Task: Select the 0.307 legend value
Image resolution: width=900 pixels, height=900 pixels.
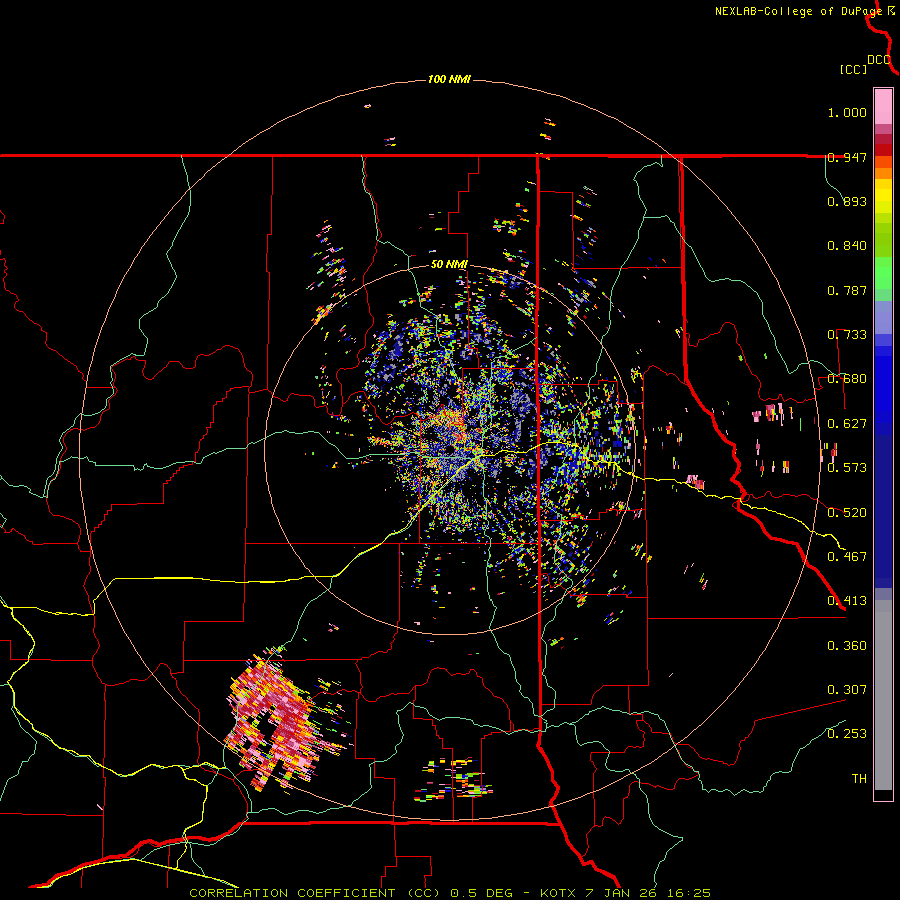Action: [x=847, y=690]
